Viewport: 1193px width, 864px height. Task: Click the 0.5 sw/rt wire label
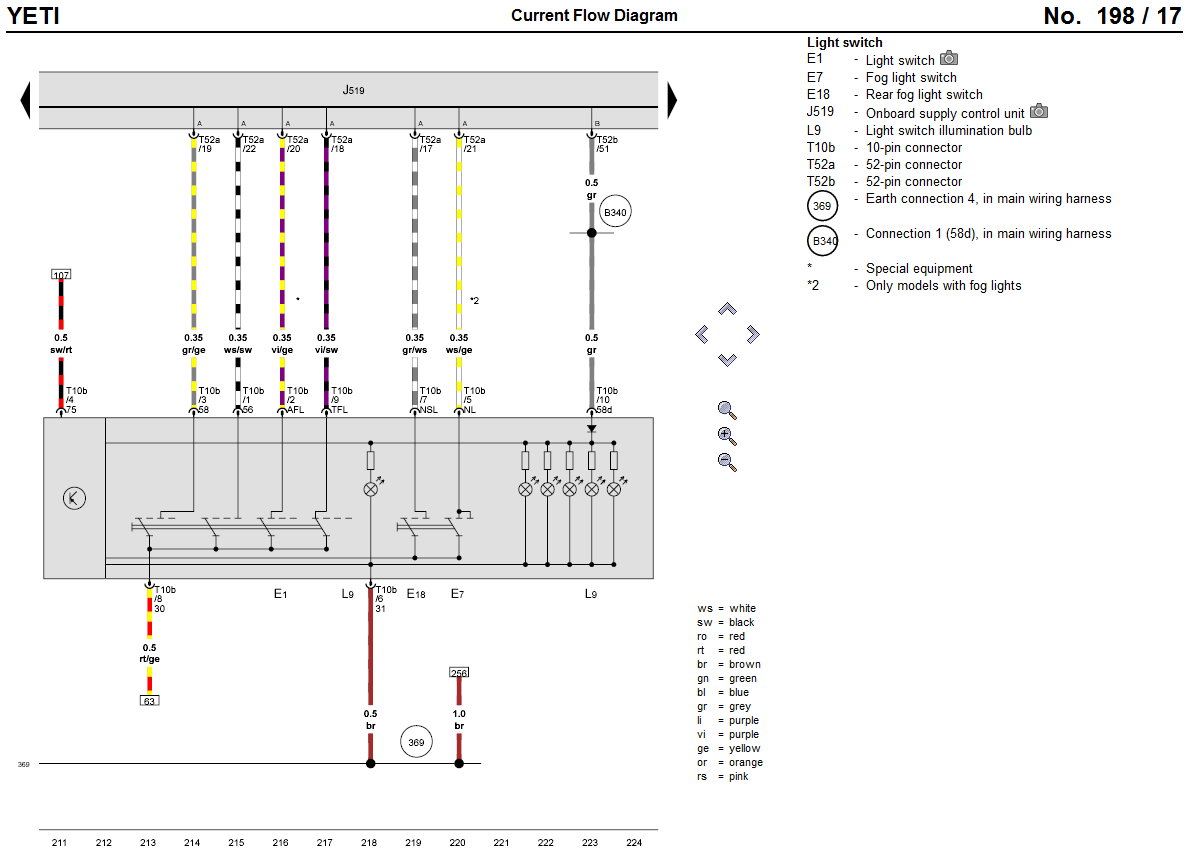tap(61, 344)
